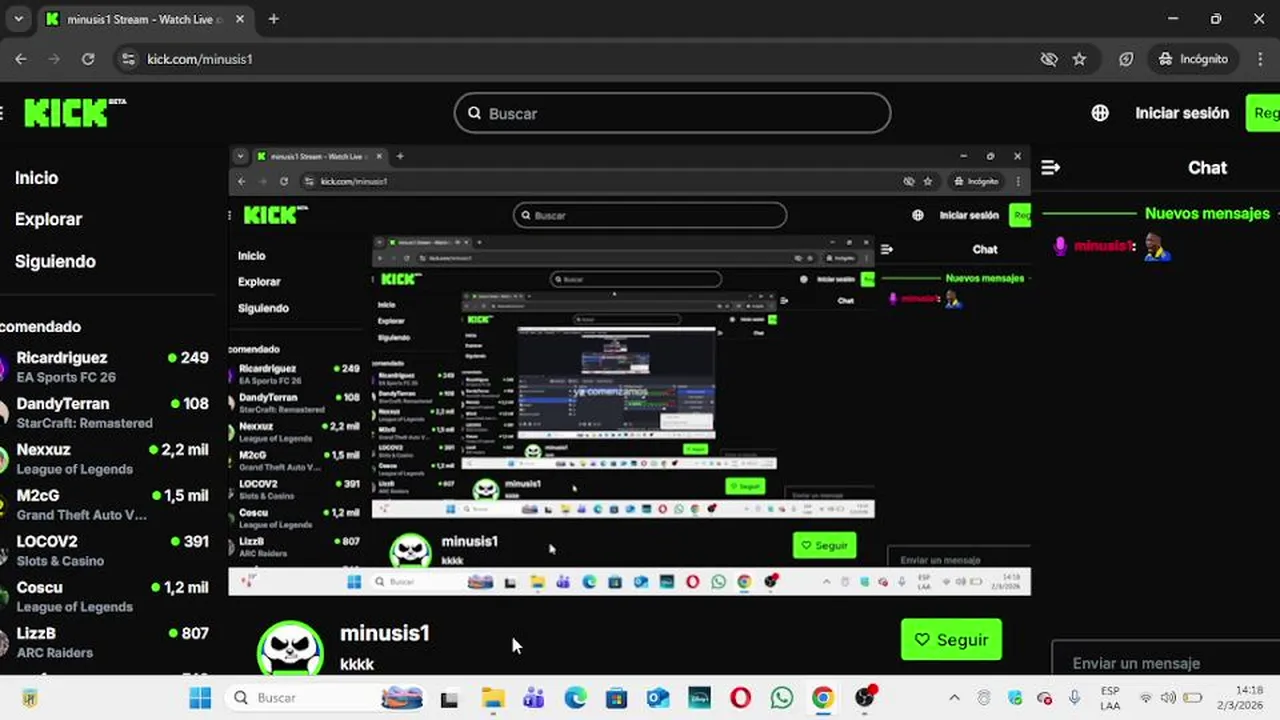The height and width of the screenshot is (720, 1280).
Task: Go back with the browser back arrow
Action: pyautogui.click(x=21, y=59)
